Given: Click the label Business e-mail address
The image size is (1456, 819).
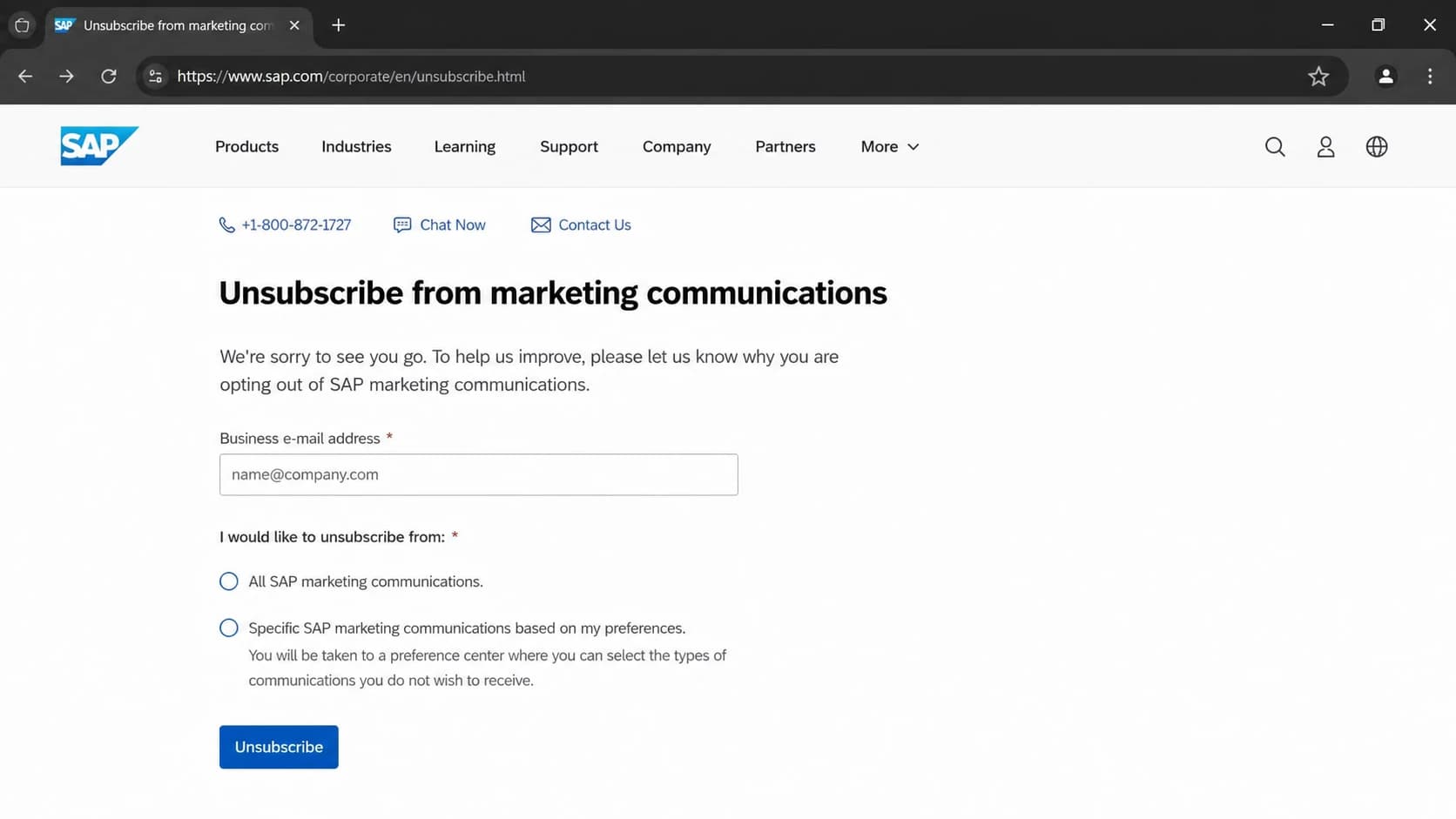Looking at the screenshot, I should [300, 438].
